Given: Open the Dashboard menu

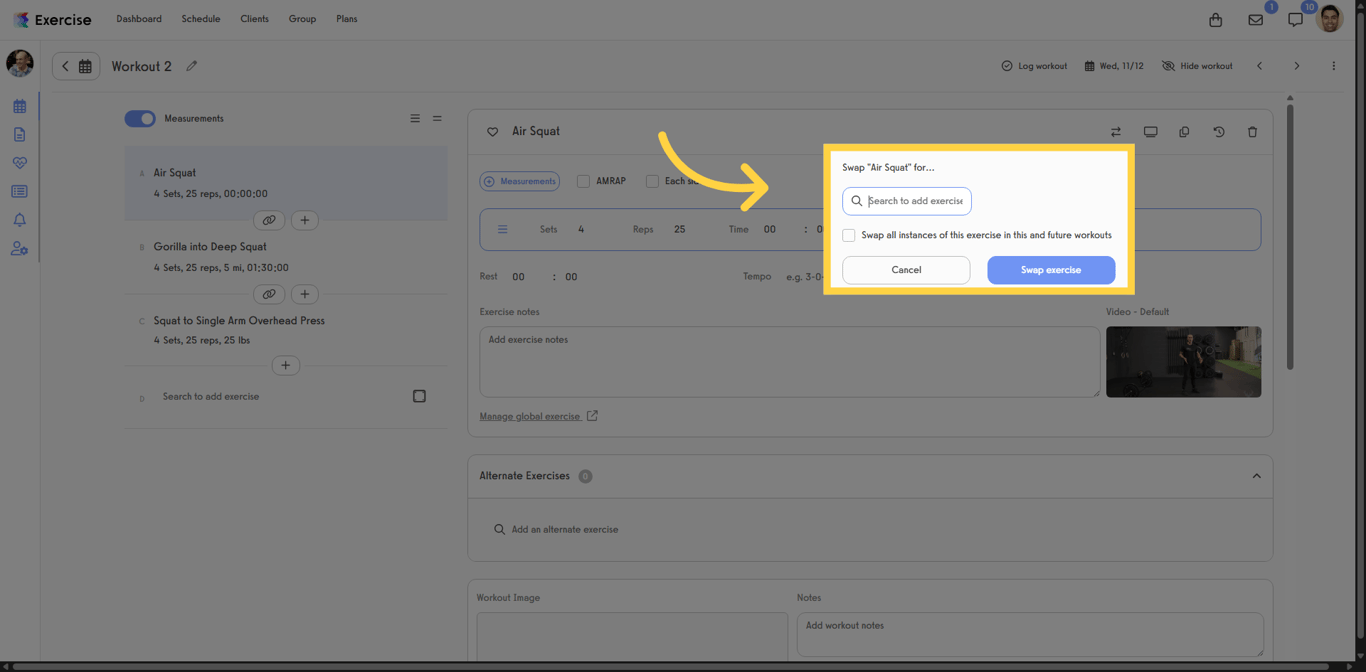Looking at the screenshot, I should coord(139,19).
